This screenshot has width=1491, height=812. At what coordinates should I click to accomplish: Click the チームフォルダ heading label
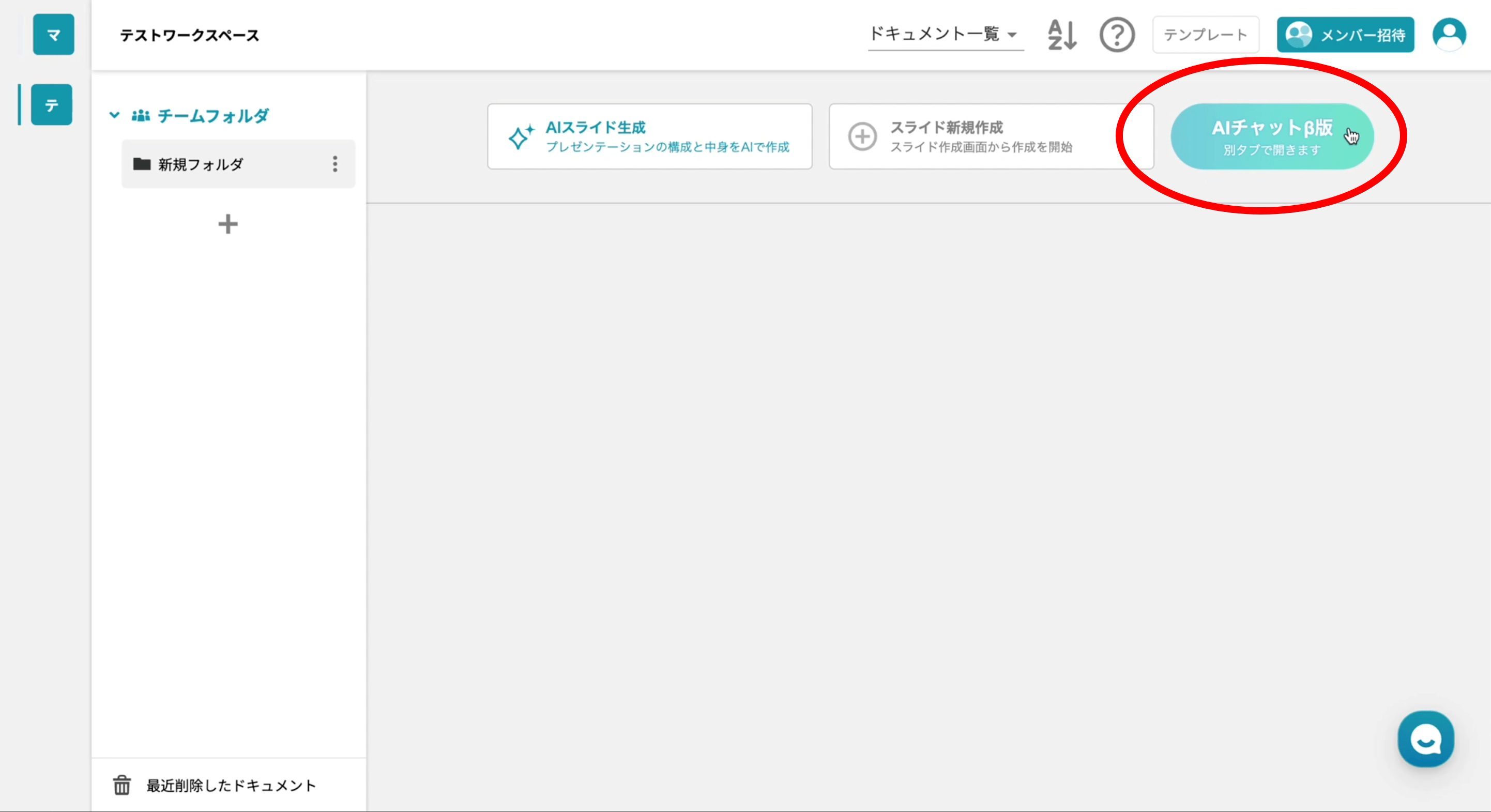pos(213,116)
